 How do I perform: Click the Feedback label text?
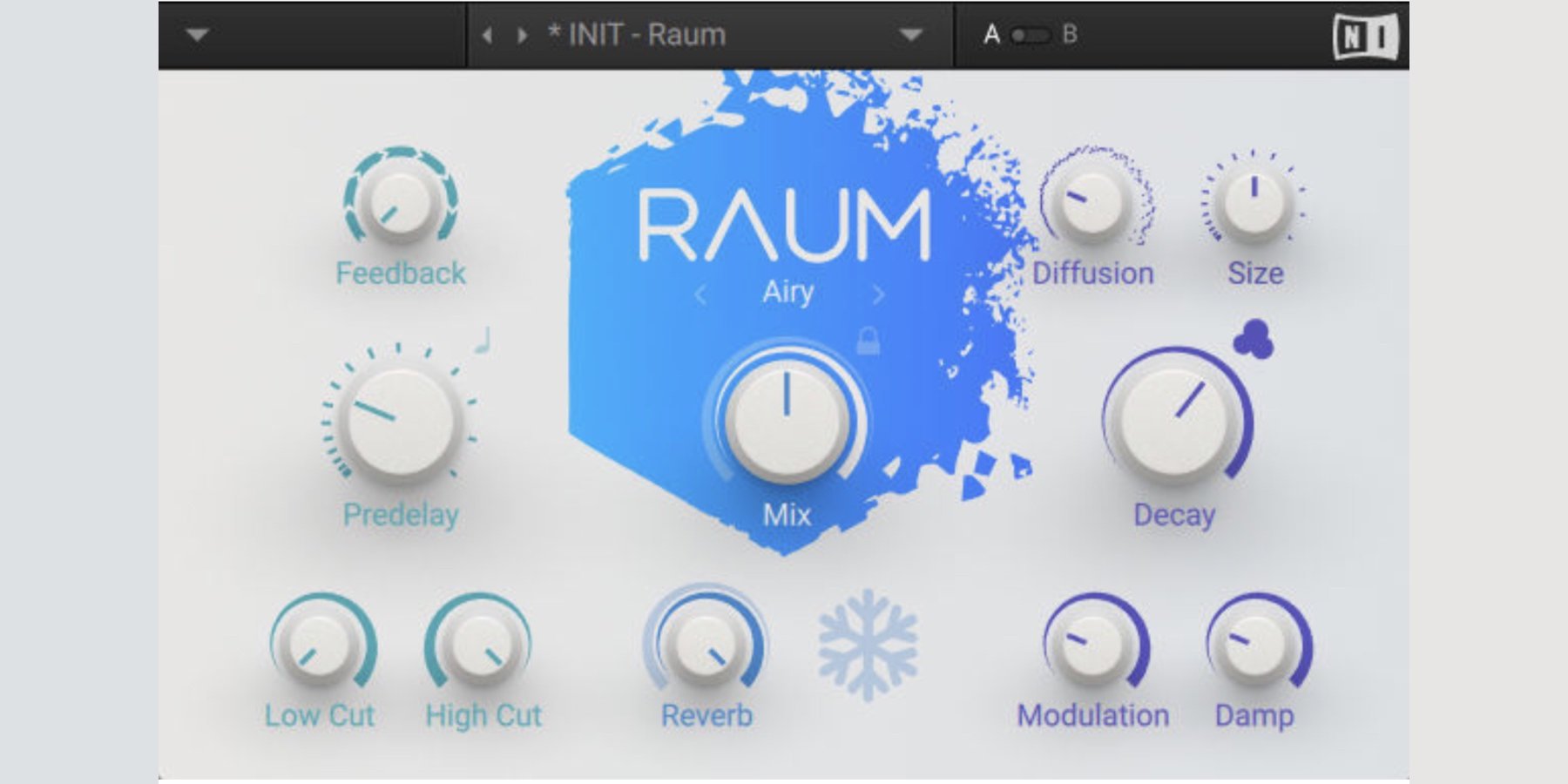tap(401, 274)
